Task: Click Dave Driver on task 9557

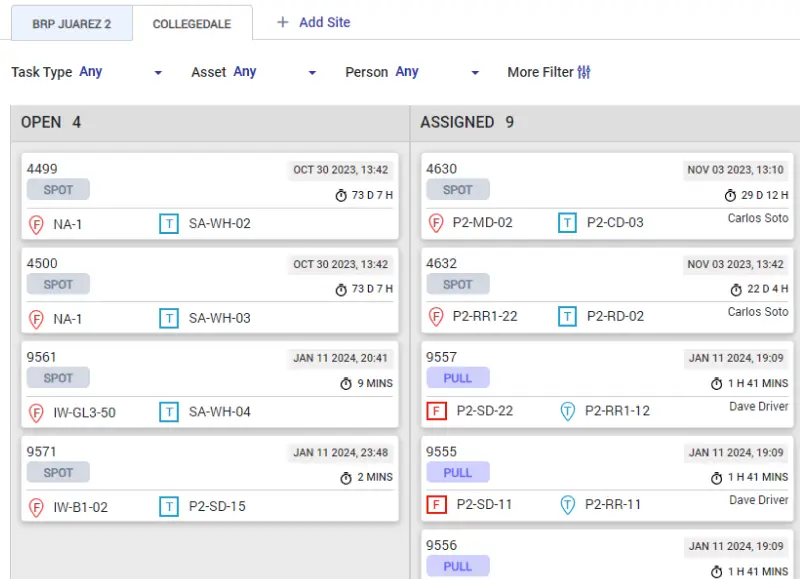Action: point(759,406)
